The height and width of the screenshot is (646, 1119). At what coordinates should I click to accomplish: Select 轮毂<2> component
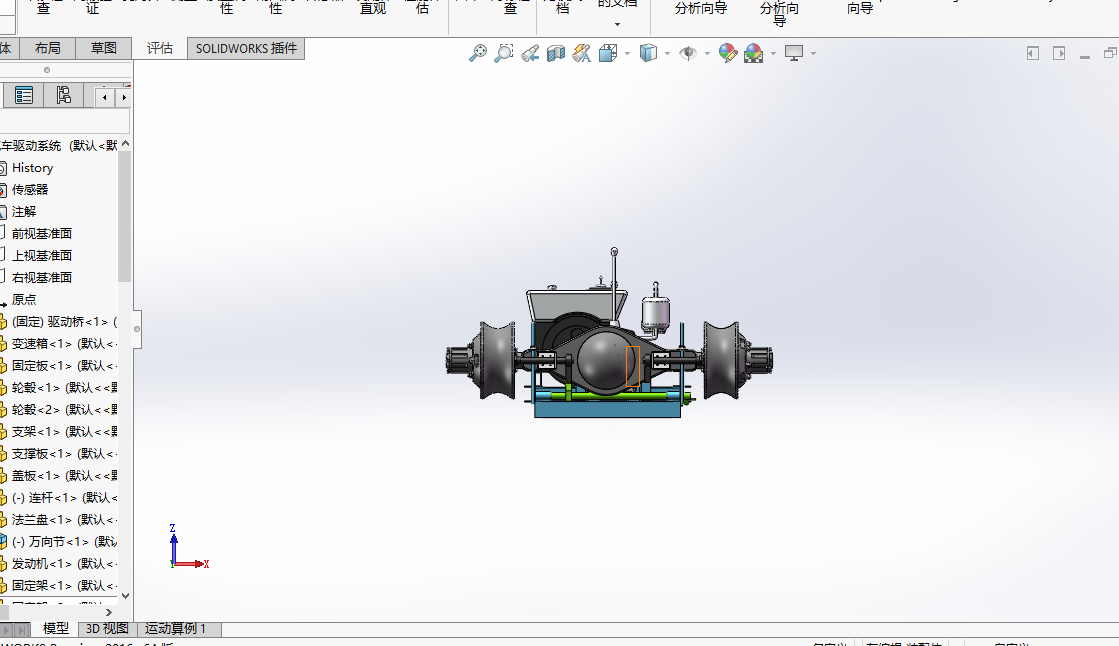59,410
